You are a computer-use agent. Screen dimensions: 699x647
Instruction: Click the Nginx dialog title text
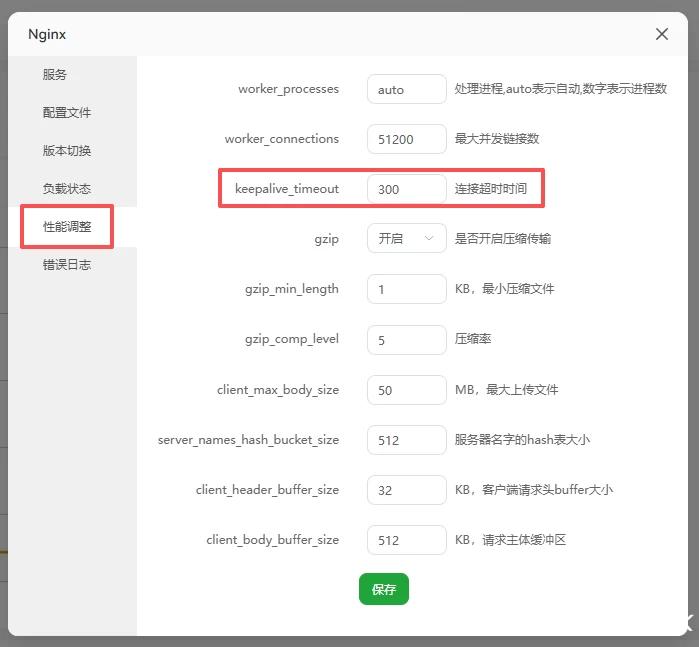[47, 34]
